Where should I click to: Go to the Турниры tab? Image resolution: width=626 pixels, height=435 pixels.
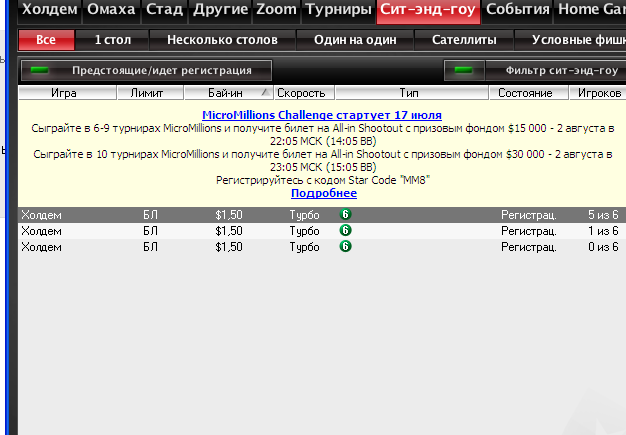pyautogui.click(x=339, y=10)
